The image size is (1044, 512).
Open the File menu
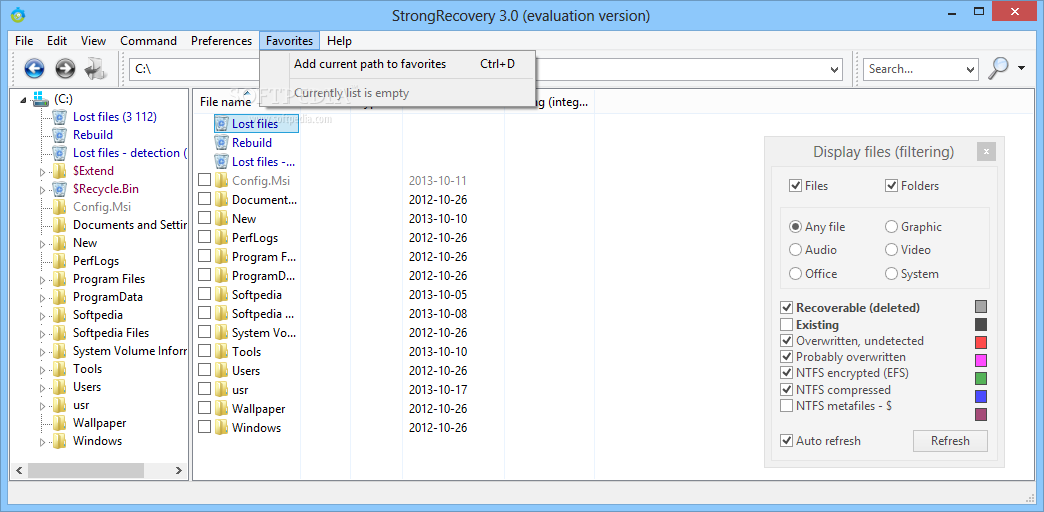(x=24, y=41)
